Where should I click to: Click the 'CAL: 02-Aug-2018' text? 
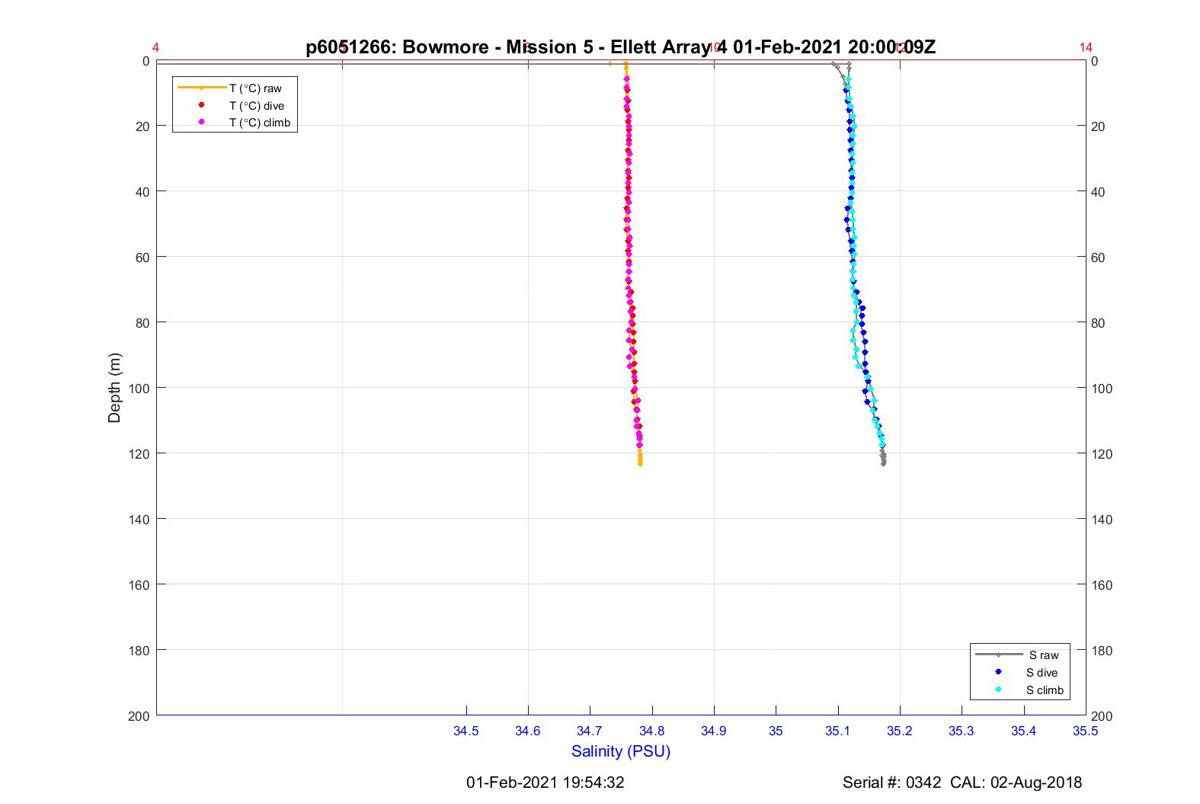1016,782
